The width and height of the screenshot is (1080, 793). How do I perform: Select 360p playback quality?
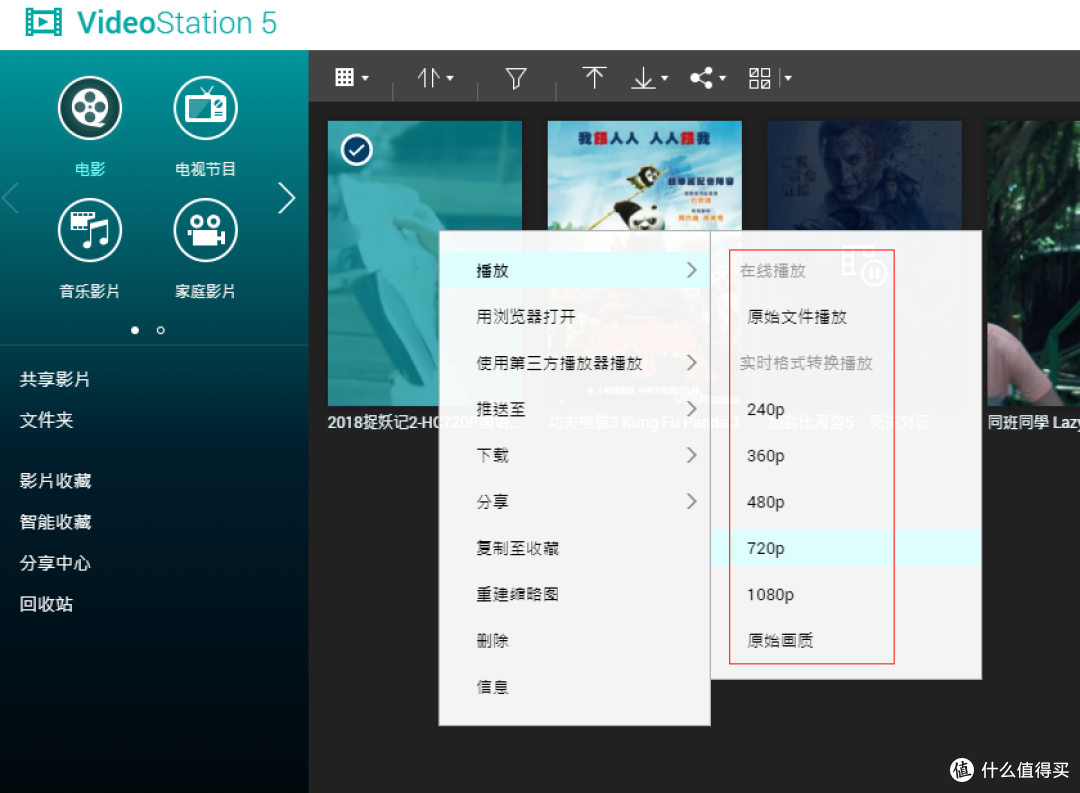[x=846, y=455]
